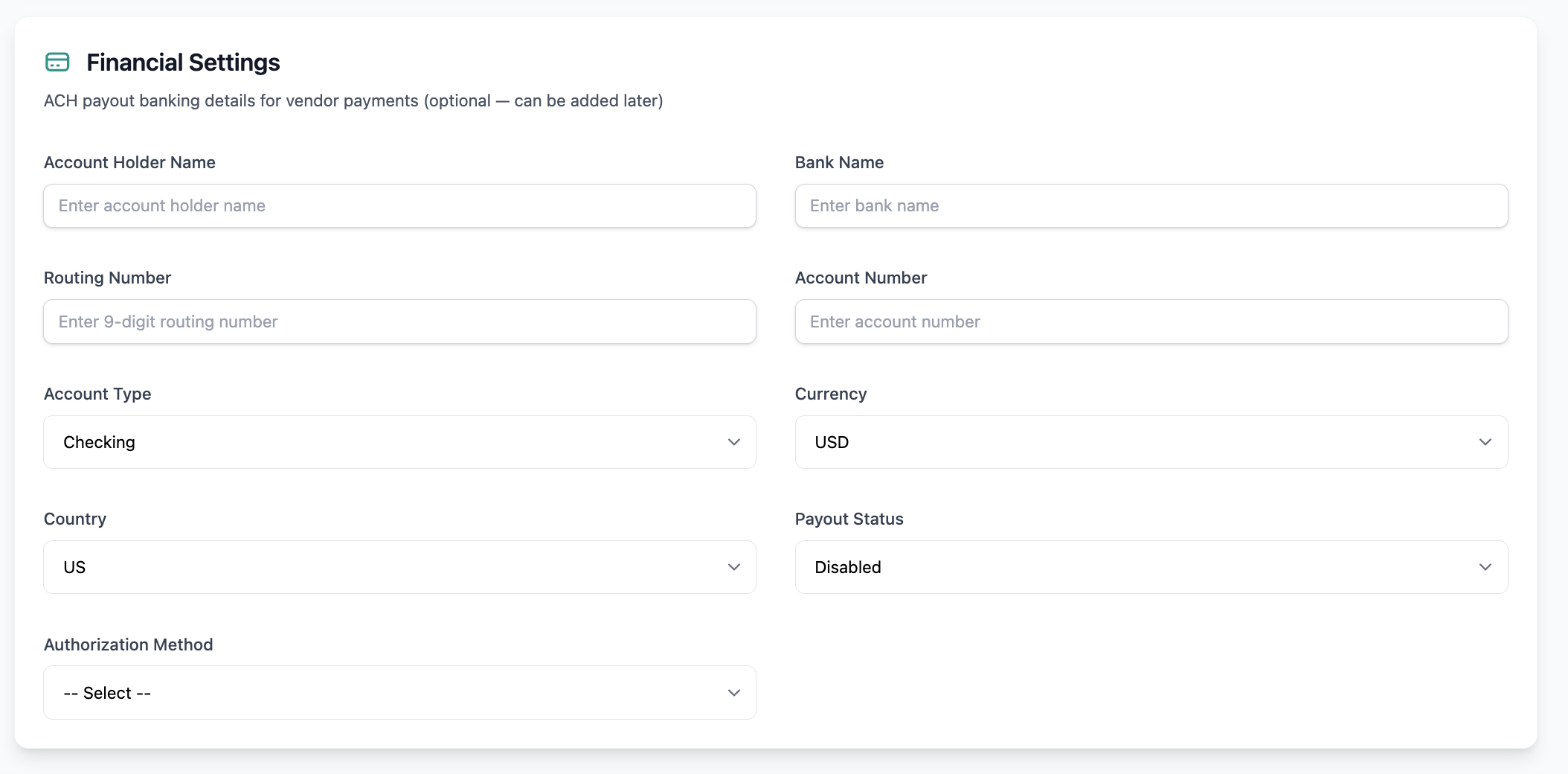The image size is (1568, 774).
Task: Select the 9-digit routing number field
Action: (399, 322)
